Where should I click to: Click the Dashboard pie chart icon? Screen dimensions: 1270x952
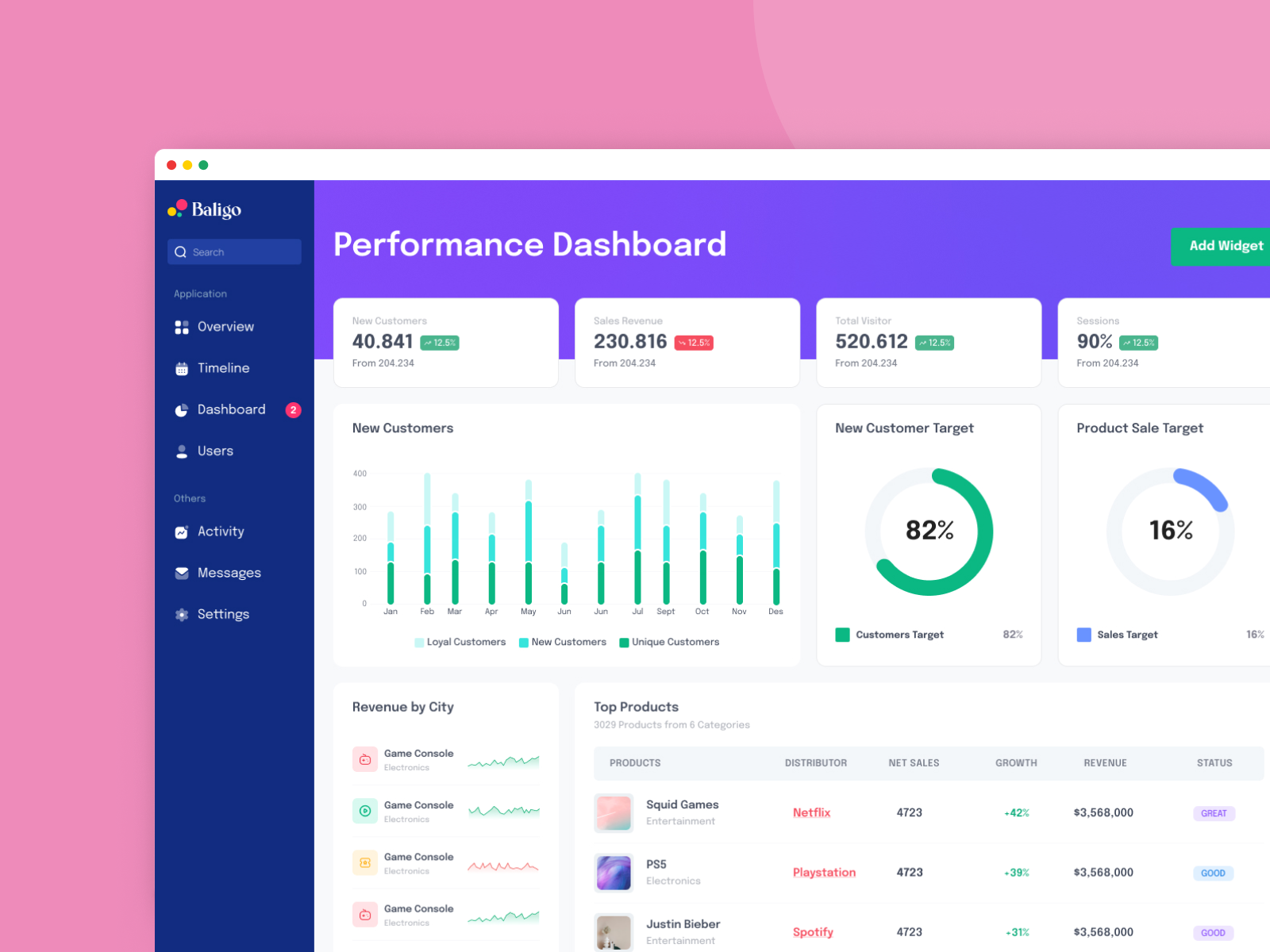point(181,409)
